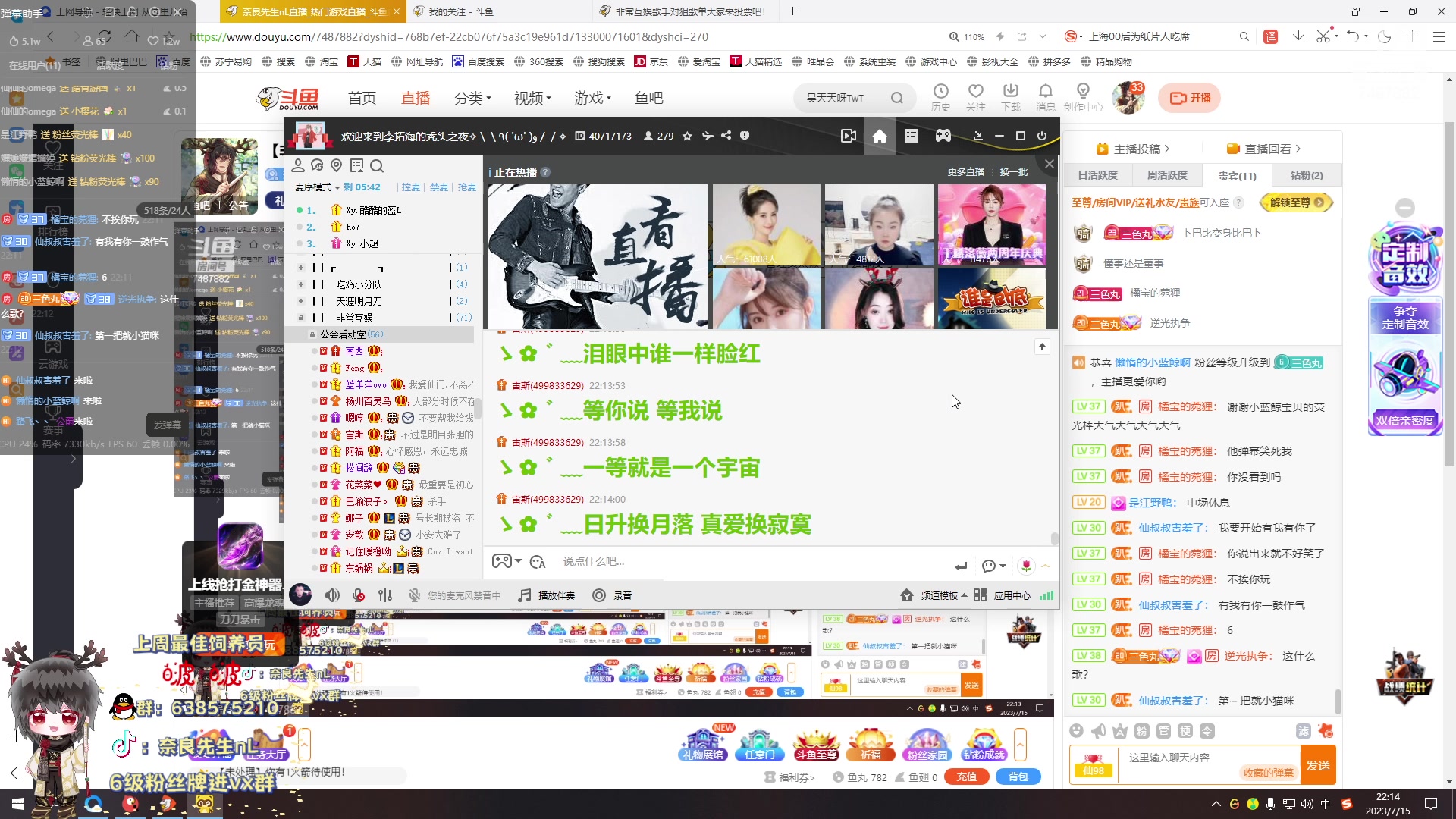The height and width of the screenshot is (819, 1456).
Task: Click the 梗 meme icon in chat toolbar
Action: point(1185,730)
